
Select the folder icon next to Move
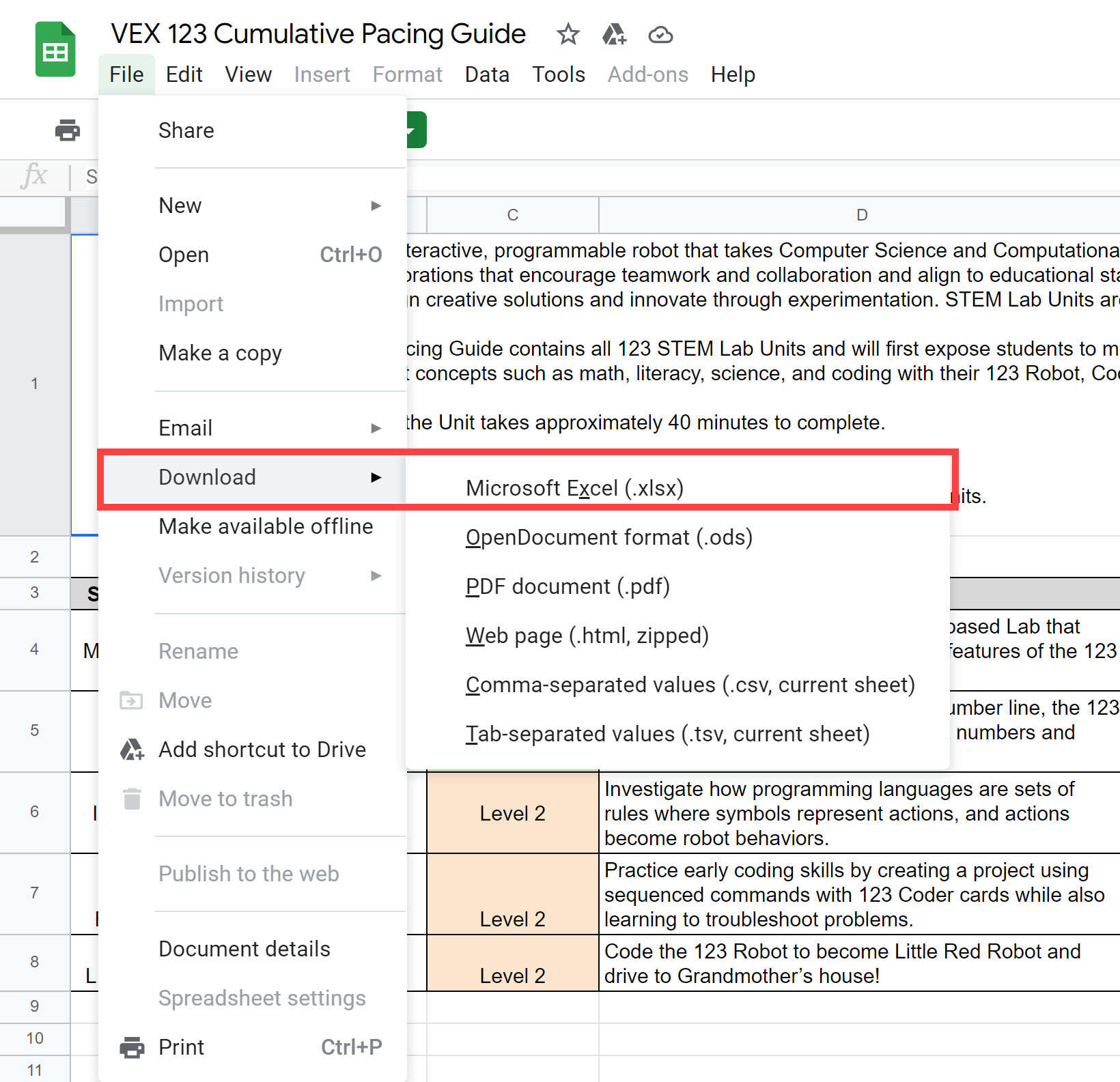click(x=131, y=700)
